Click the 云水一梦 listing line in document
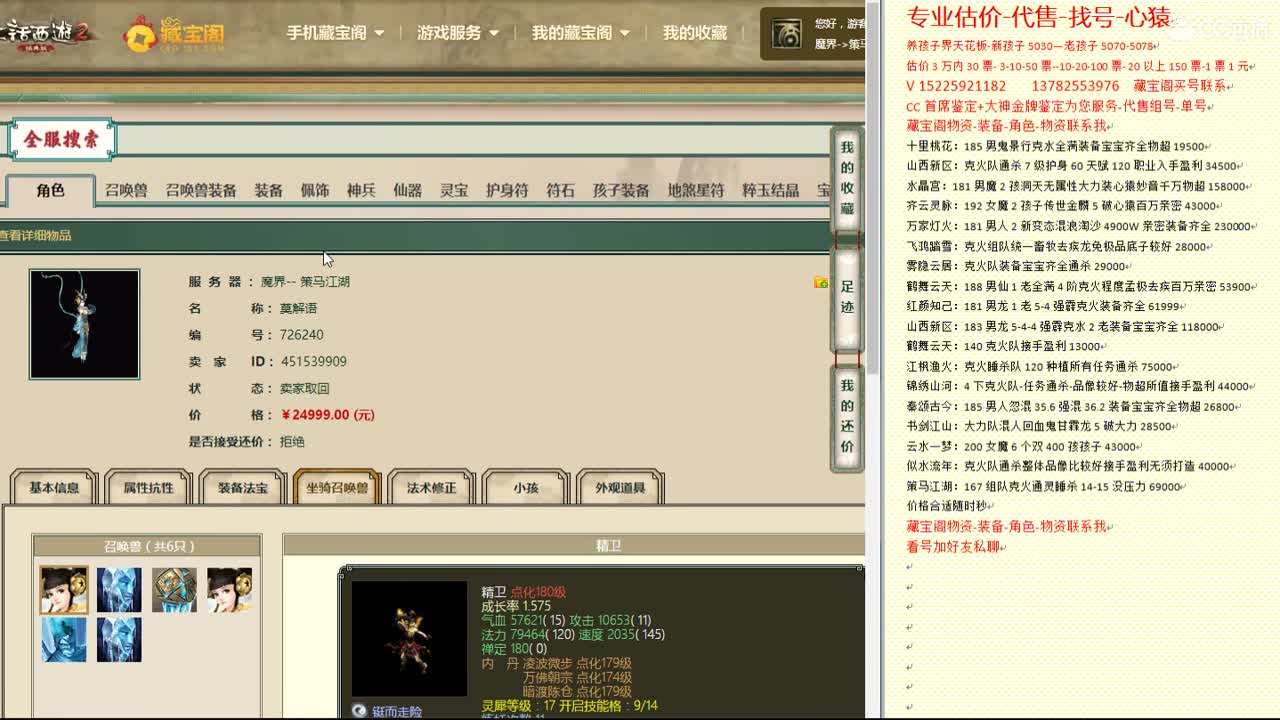 coord(1024,447)
